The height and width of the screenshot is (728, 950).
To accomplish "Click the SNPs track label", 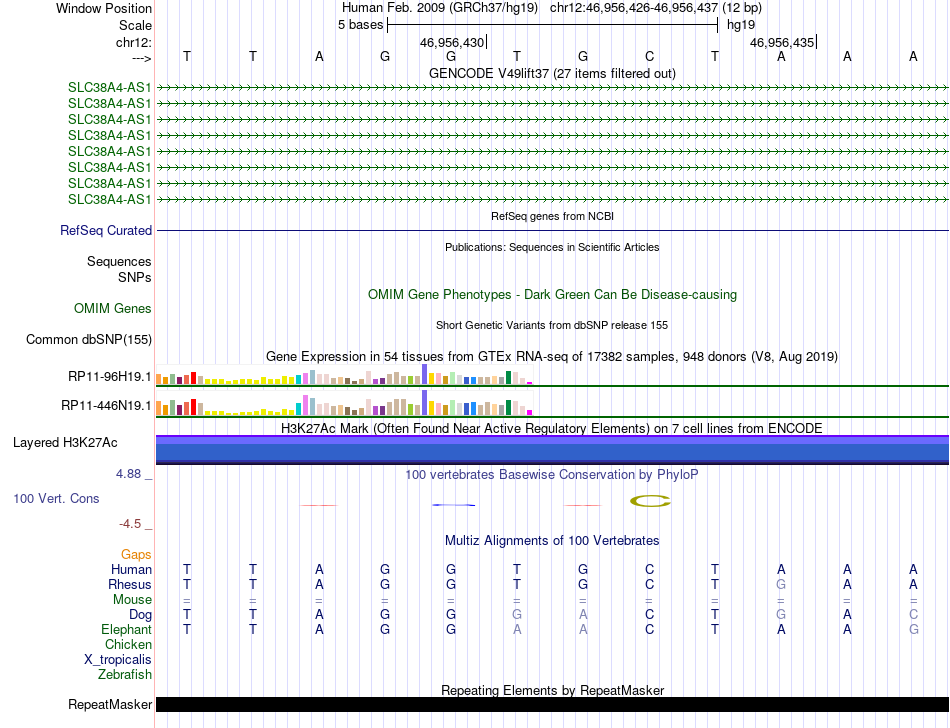I will coord(135,277).
